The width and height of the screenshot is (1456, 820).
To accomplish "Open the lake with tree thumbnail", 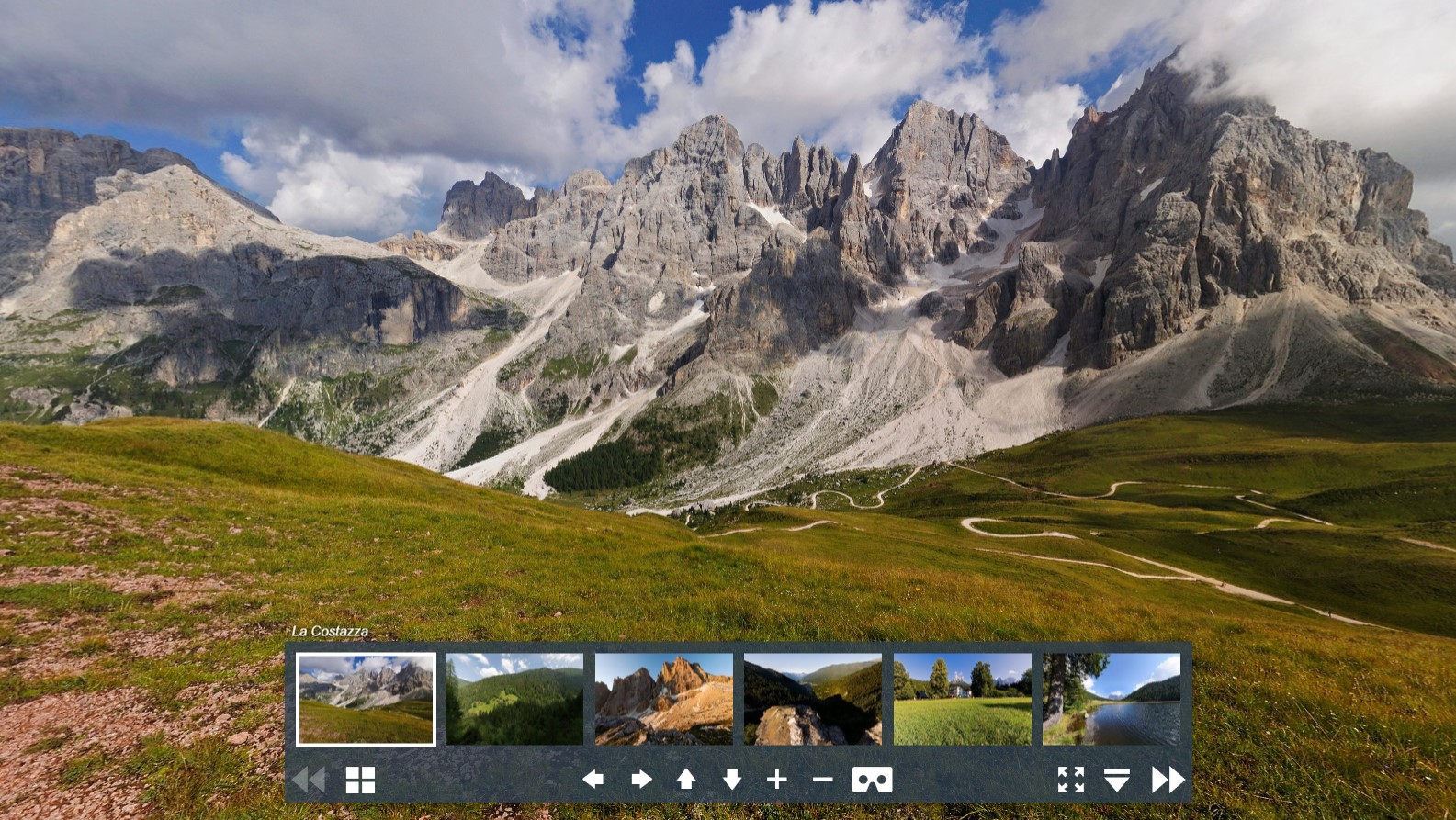I will 1112,700.
